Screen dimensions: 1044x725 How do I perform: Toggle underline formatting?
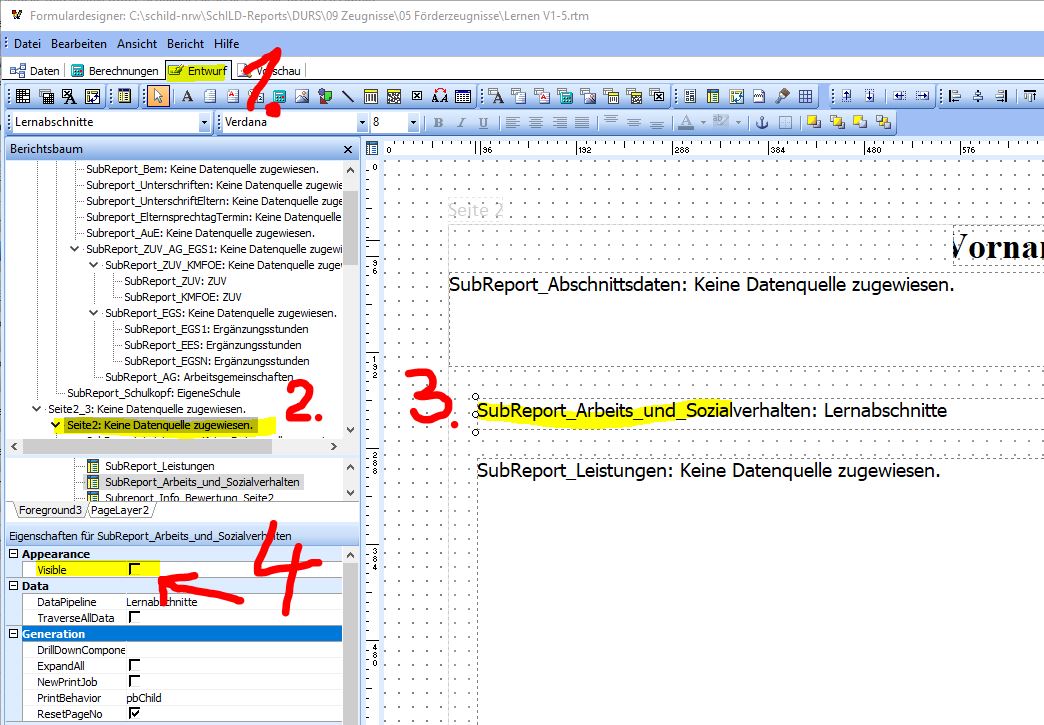tap(483, 122)
